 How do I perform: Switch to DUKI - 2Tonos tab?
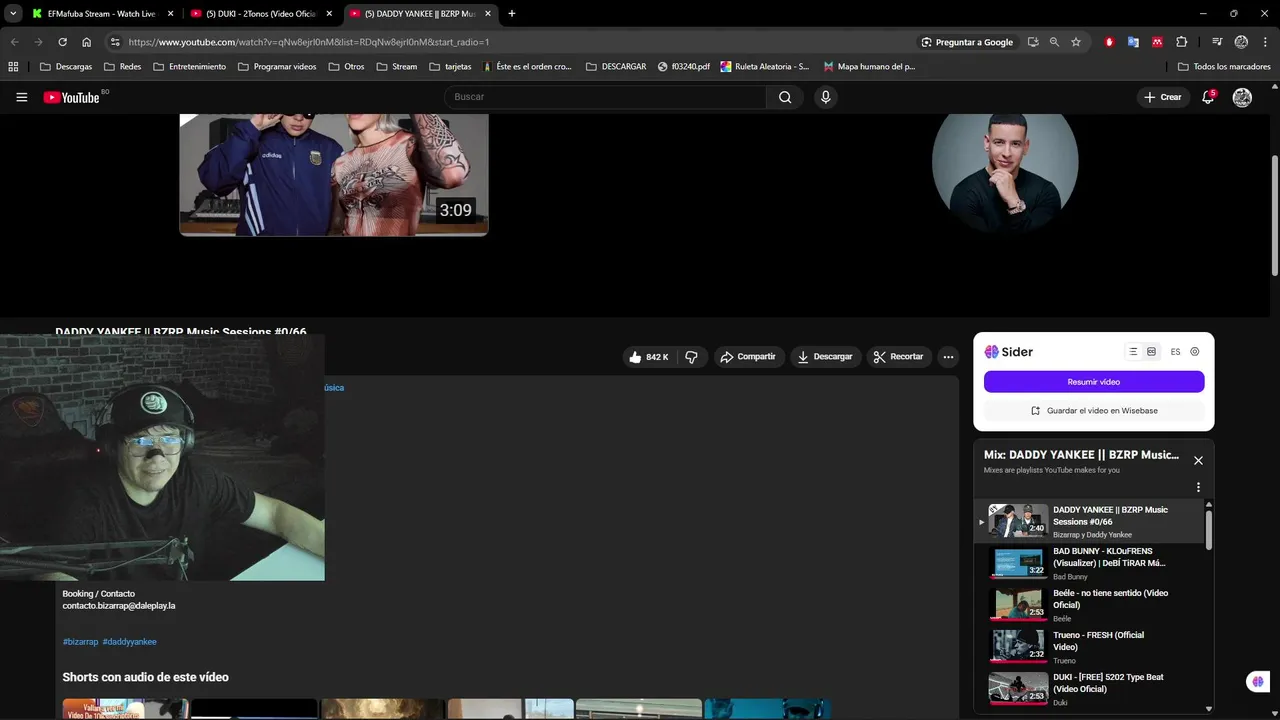click(262, 14)
